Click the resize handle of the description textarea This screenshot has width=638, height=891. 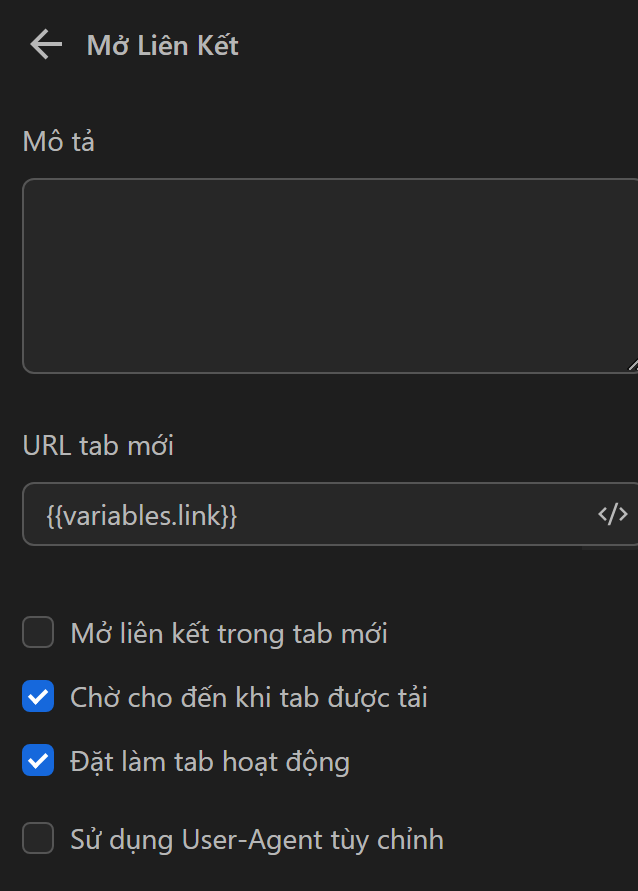(632, 365)
